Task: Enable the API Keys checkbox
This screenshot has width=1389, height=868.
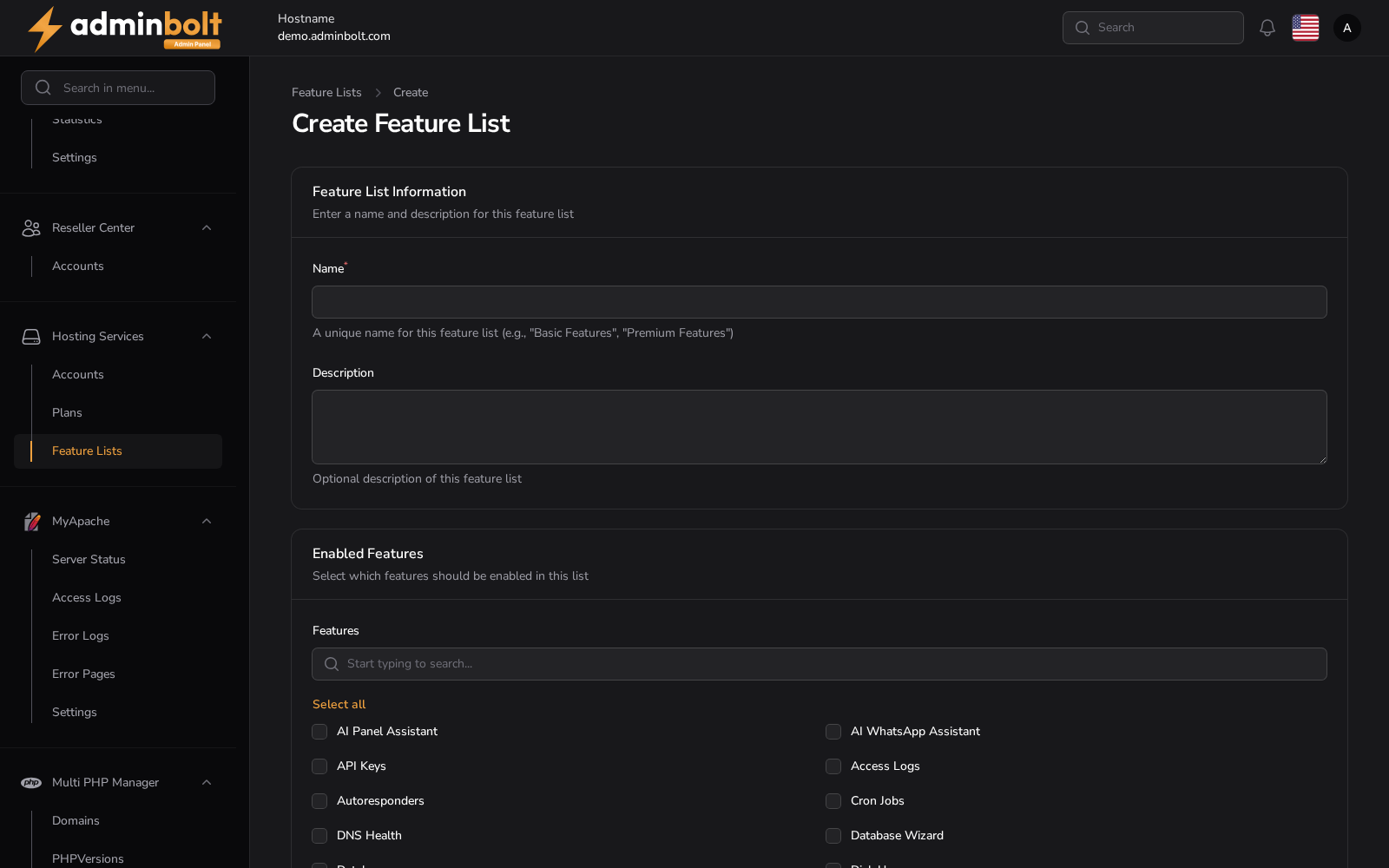Action: (x=319, y=766)
